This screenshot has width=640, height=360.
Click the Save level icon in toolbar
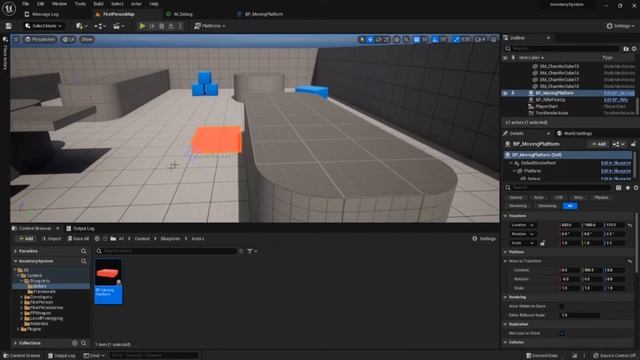[x=9, y=26]
